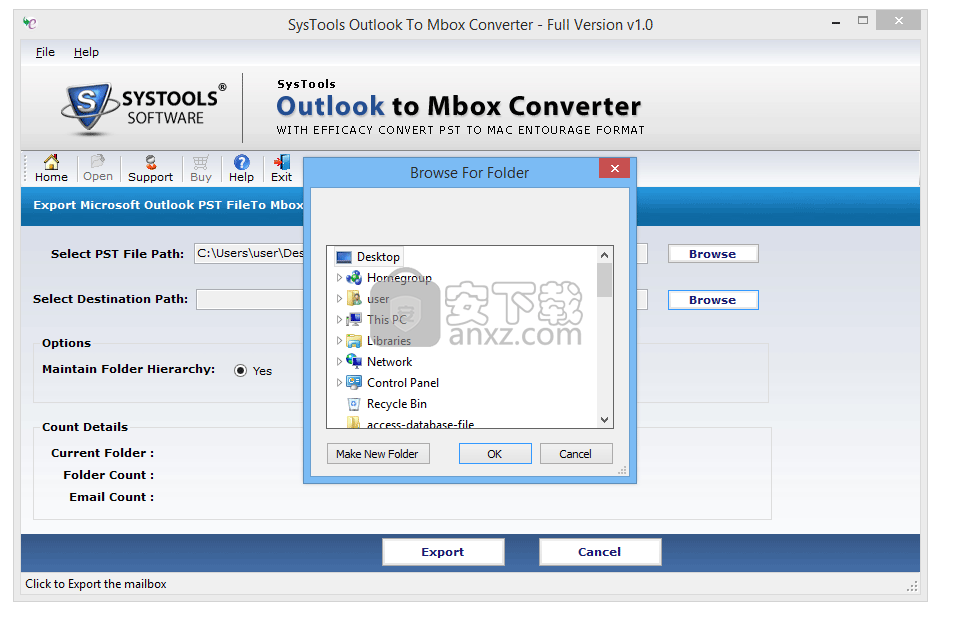
Task: Click the main window Cancel button
Action: (599, 552)
